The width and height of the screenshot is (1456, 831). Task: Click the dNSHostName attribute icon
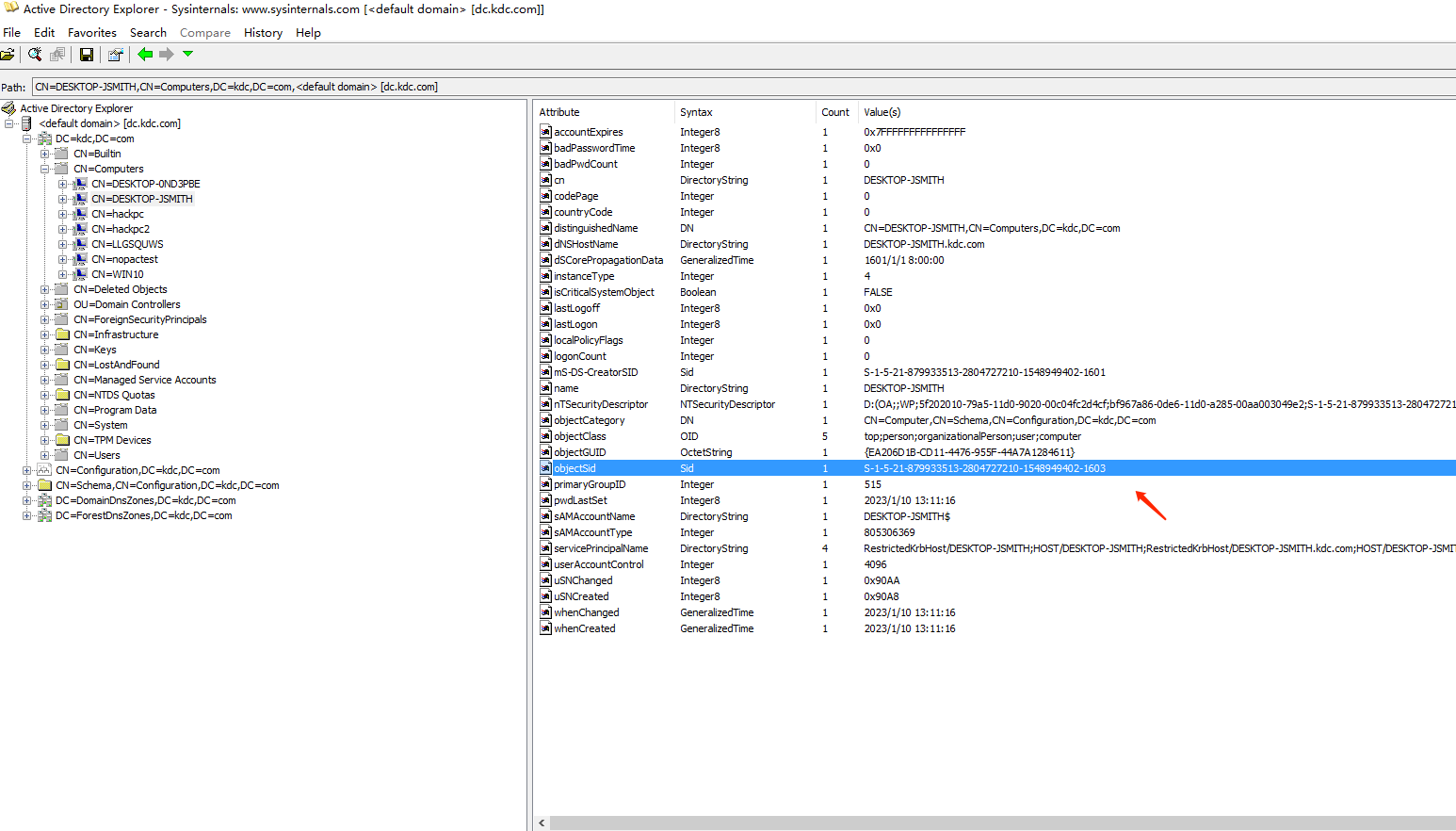click(545, 244)
